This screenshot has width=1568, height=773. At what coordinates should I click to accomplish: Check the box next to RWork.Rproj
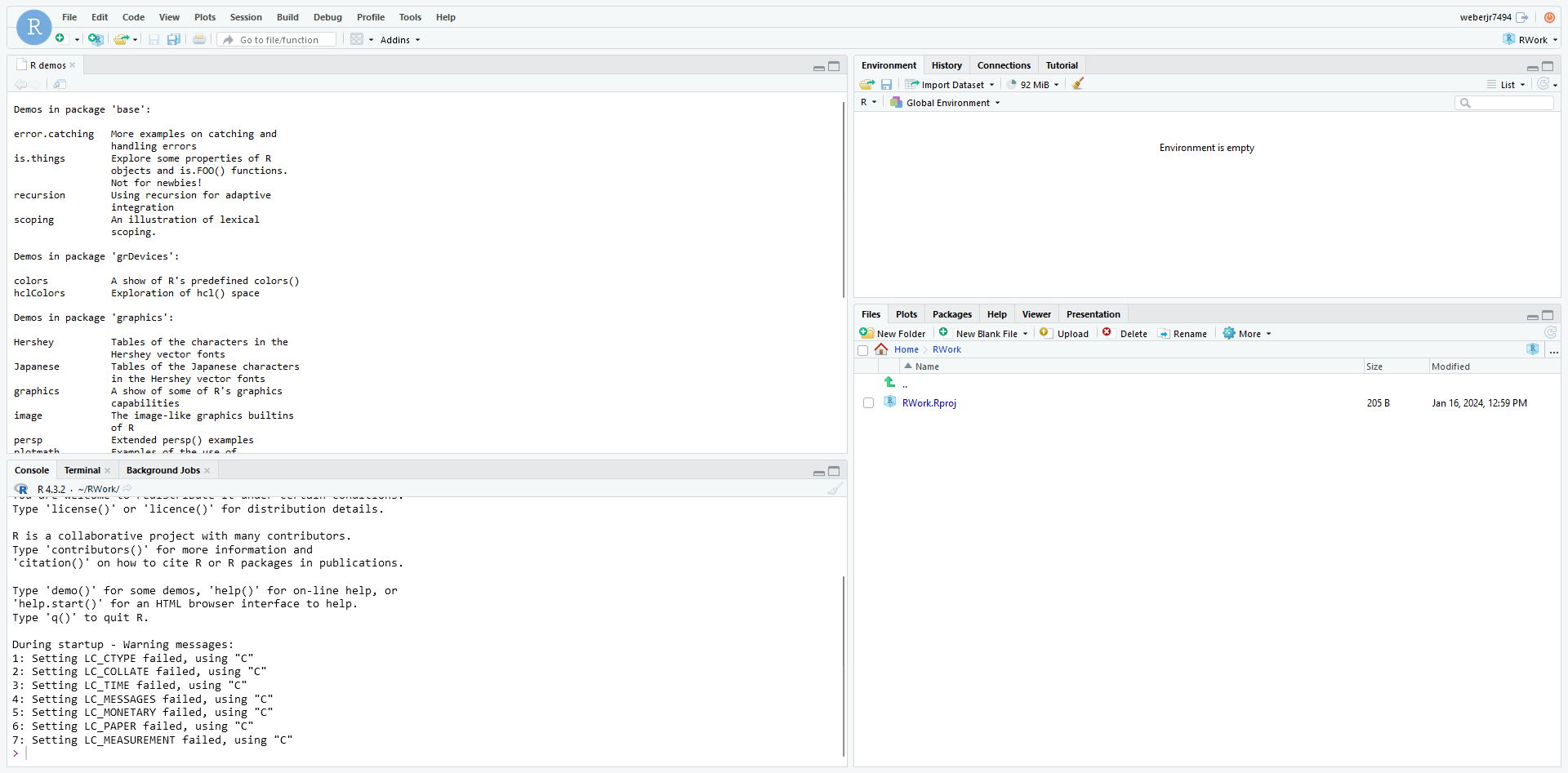(868, 402)
